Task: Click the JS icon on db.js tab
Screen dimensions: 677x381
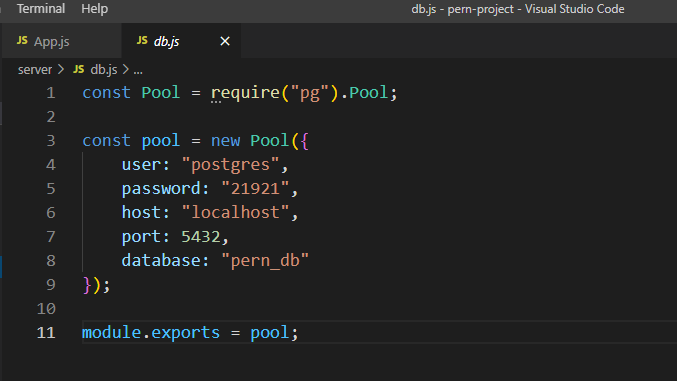Action: point(142,41)
